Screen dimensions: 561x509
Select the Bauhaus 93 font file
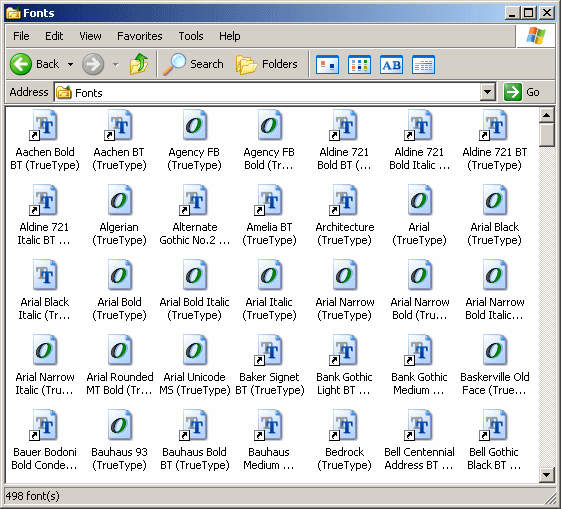(x=119, y=440)
